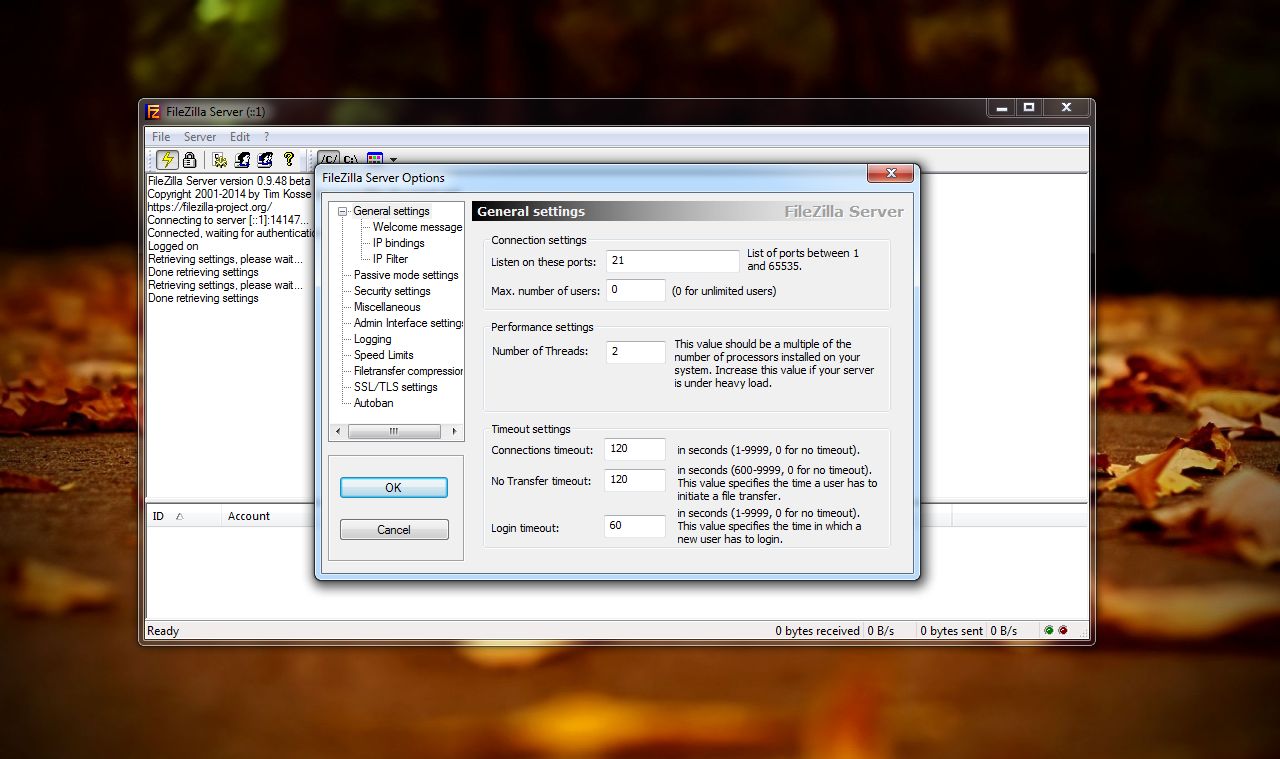Click the tree horizontal scrollbar thumb
Image resolution: width=1280 pixels, height=759 pixels.
[x=393, y=432]
